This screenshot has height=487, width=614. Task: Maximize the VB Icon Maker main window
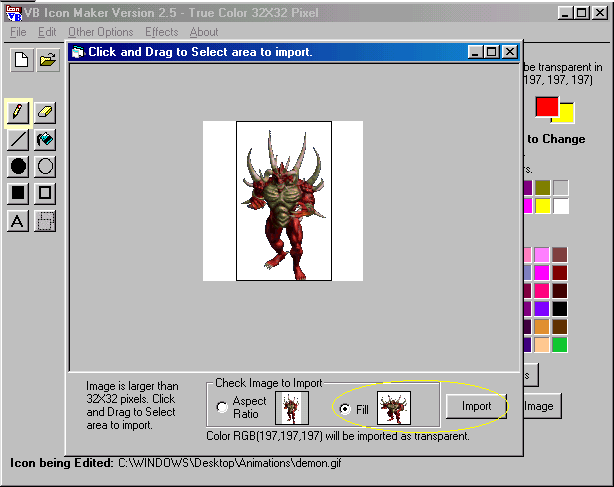pos(582,13)
